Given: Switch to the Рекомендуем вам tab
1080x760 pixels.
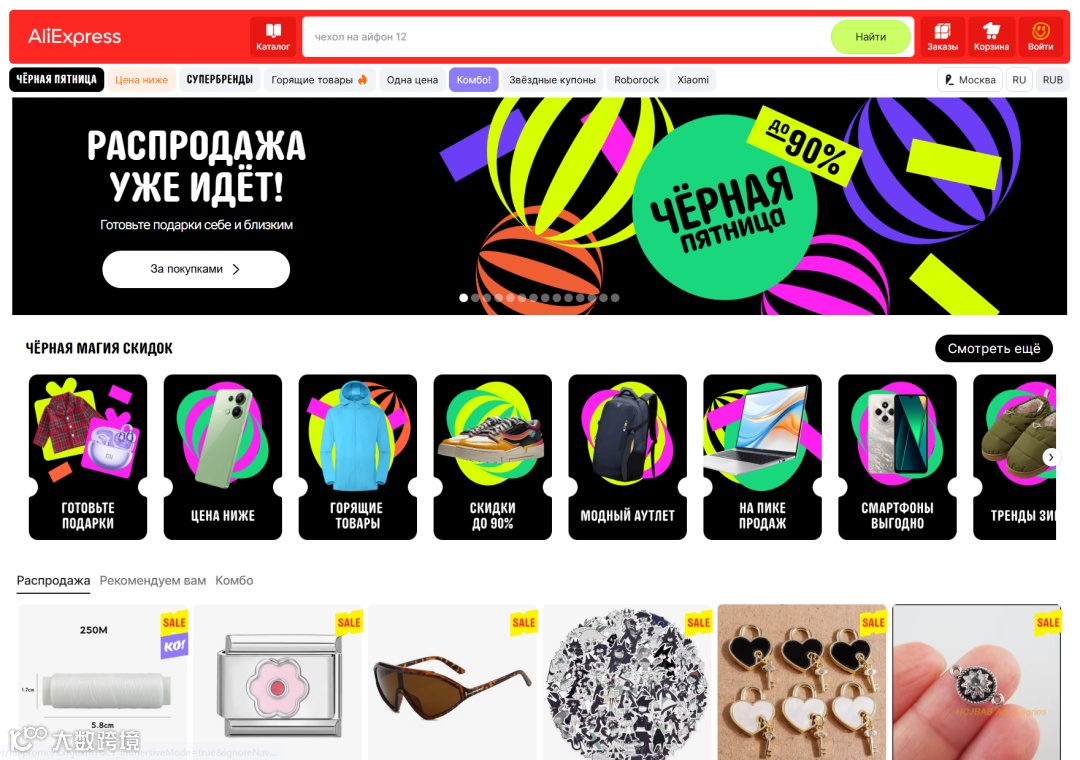Looking at the screenshot, I should (153, 581).
